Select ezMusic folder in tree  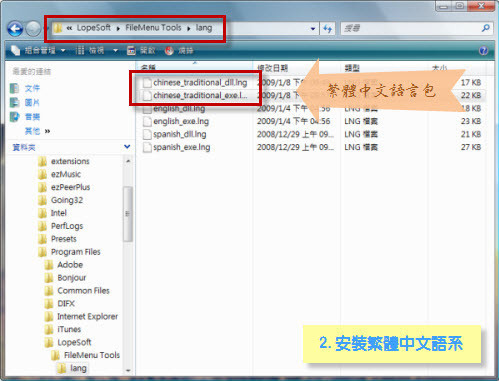click(66, 174)
